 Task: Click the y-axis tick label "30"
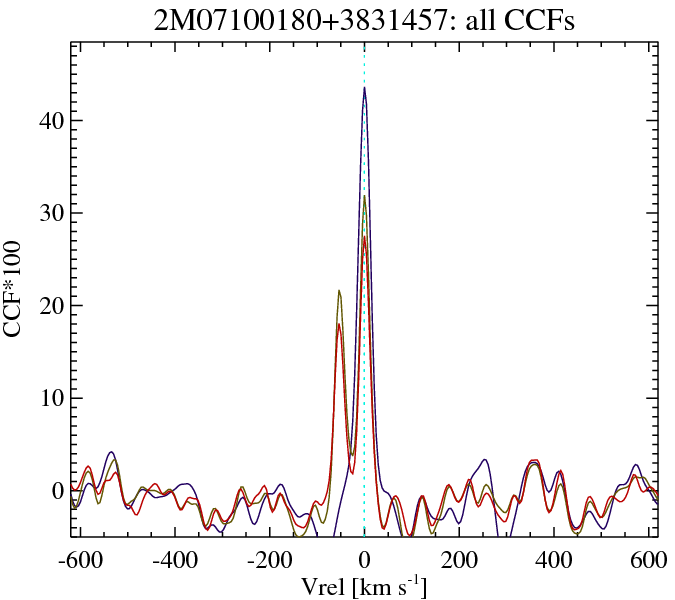coord(50,213)
